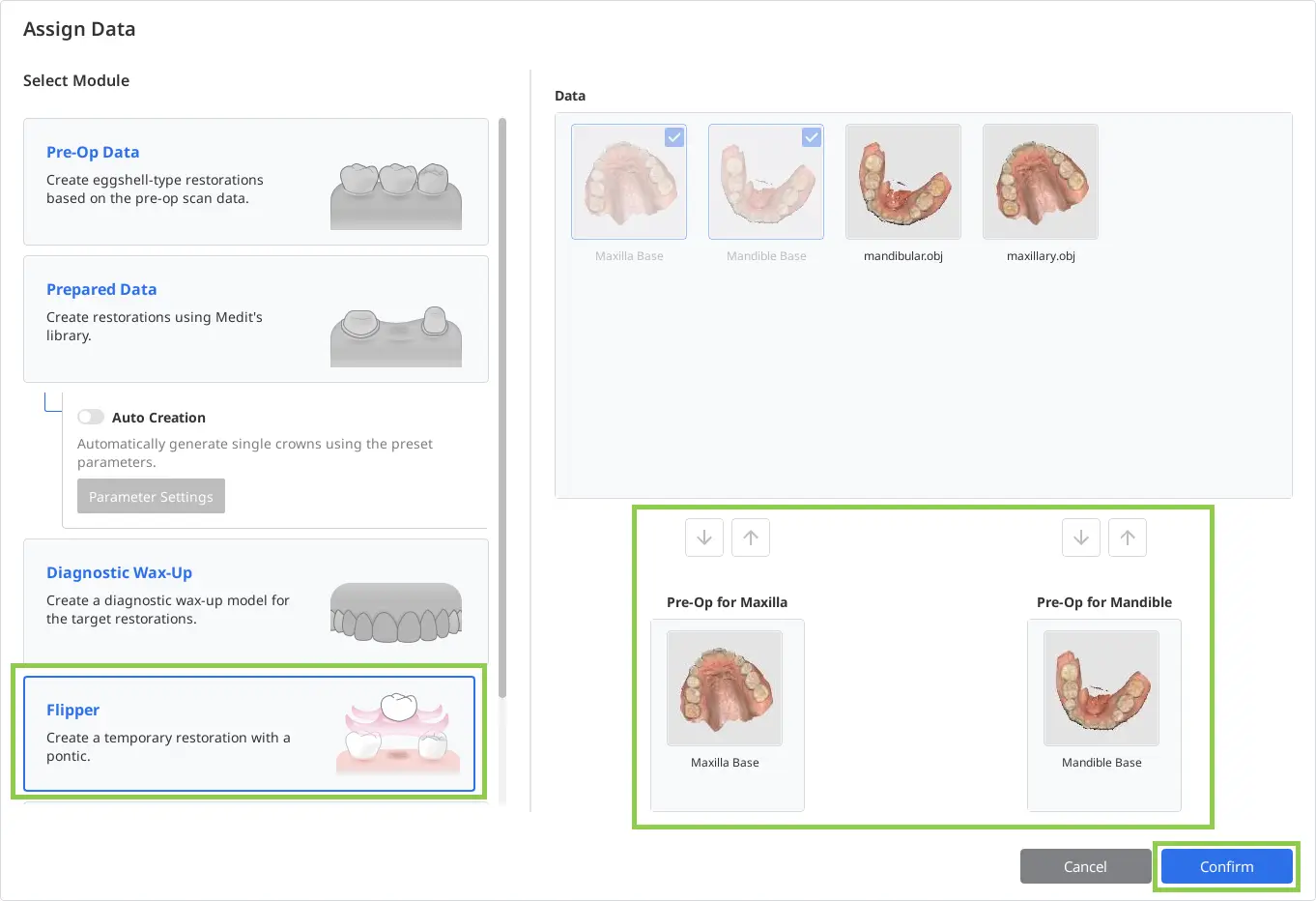Image resolution: width=1316 pixels, height=901 pixels.
Task: Click the up arrow above Pre-Op for Maxilla
Action: pyautogui.click(x=751, y=538)
